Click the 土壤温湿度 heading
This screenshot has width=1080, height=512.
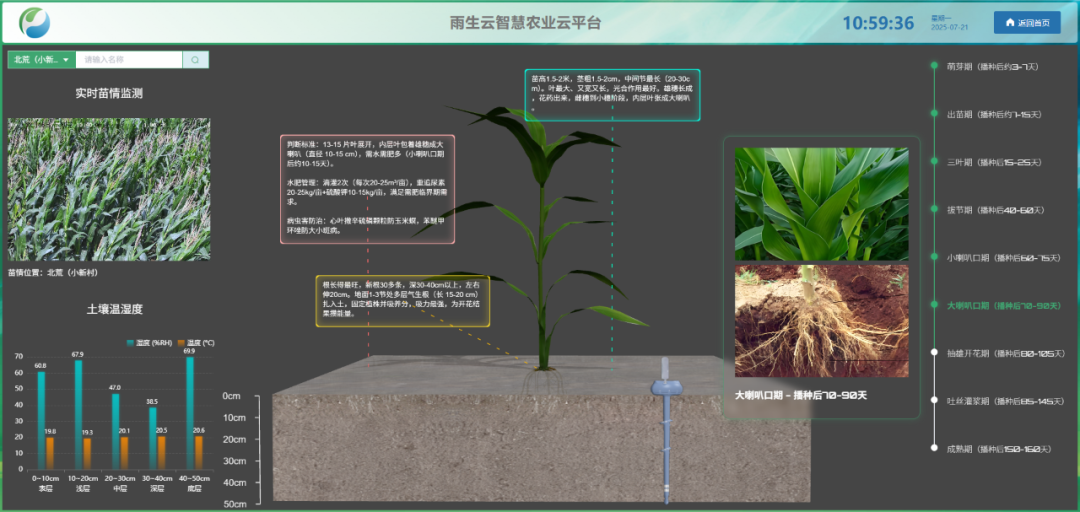point(114,309)
